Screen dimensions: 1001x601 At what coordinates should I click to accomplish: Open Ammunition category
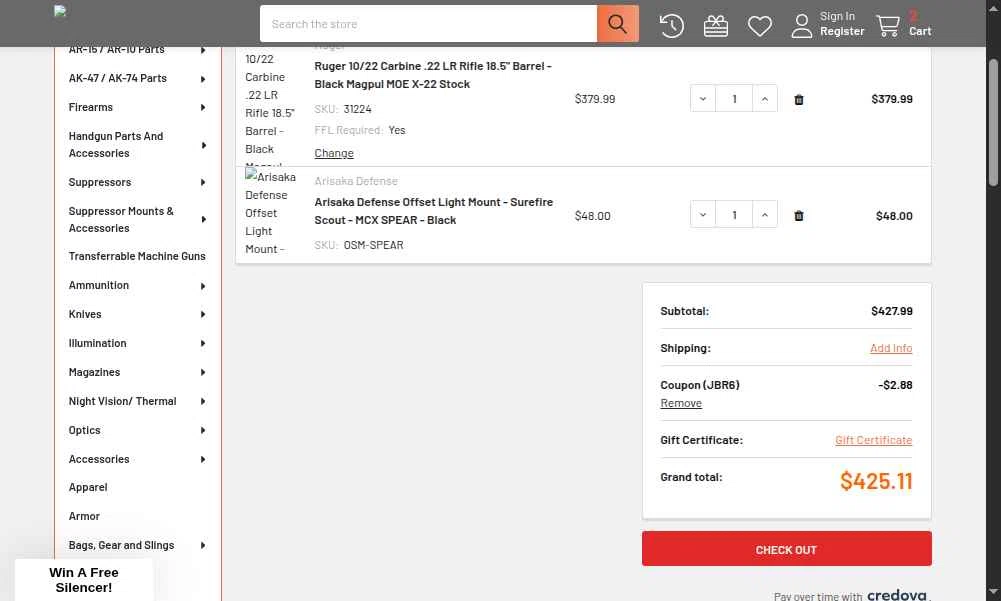(99, 285)
